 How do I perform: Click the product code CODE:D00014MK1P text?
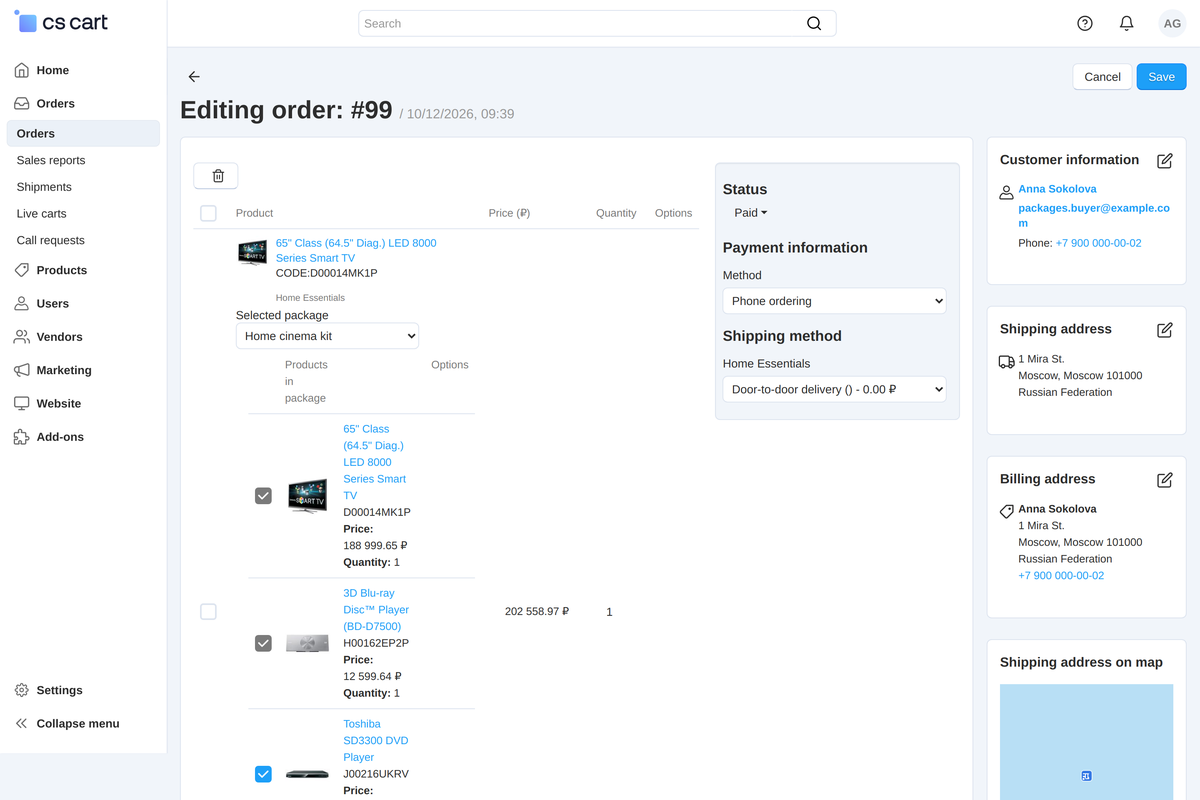point(326,273)
